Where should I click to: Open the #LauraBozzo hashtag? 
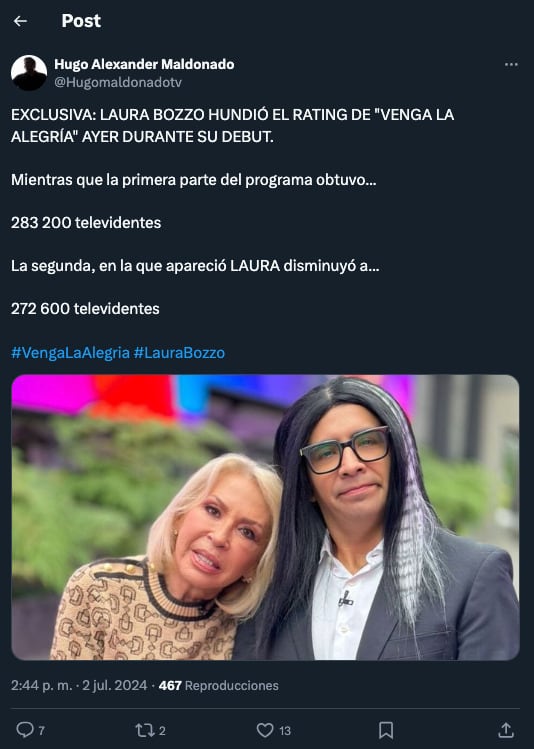tap(179, 353)
